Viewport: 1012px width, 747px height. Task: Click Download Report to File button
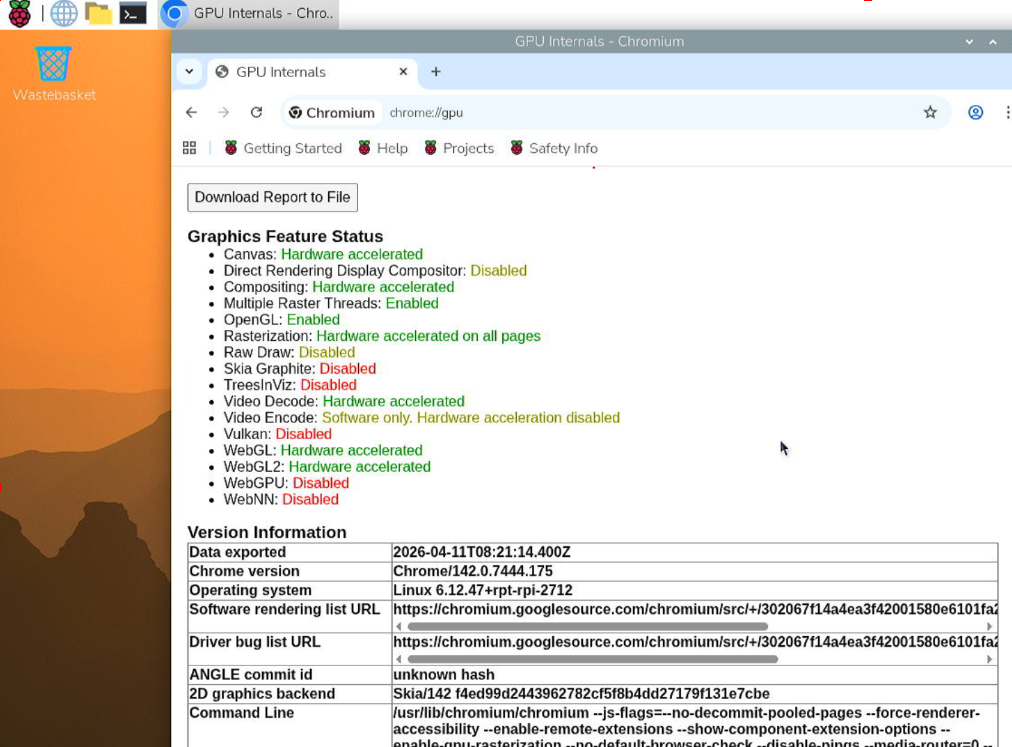coord(272,197)
